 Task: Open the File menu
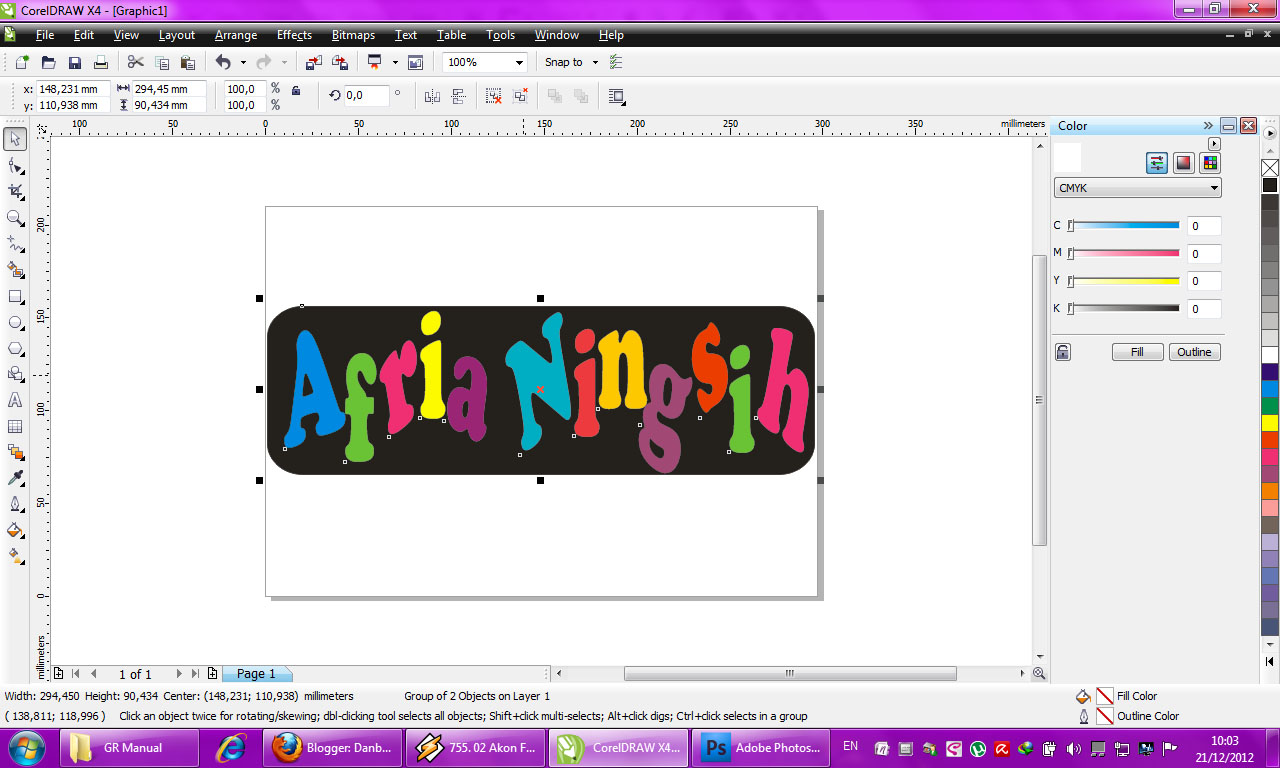45,35
